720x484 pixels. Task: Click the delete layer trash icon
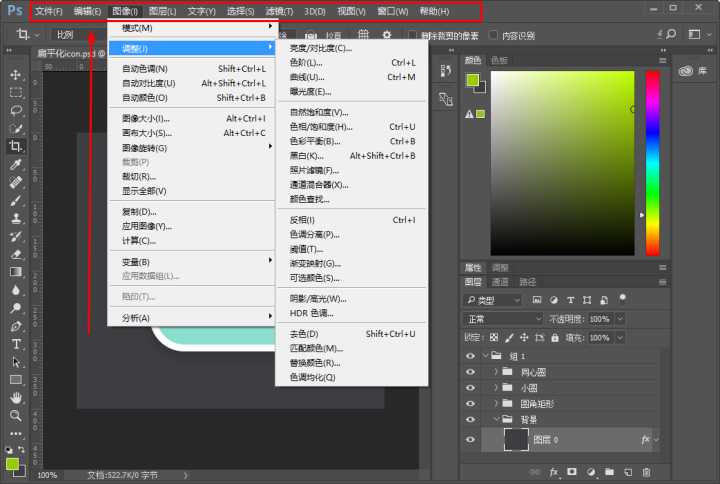click(646, 471)
